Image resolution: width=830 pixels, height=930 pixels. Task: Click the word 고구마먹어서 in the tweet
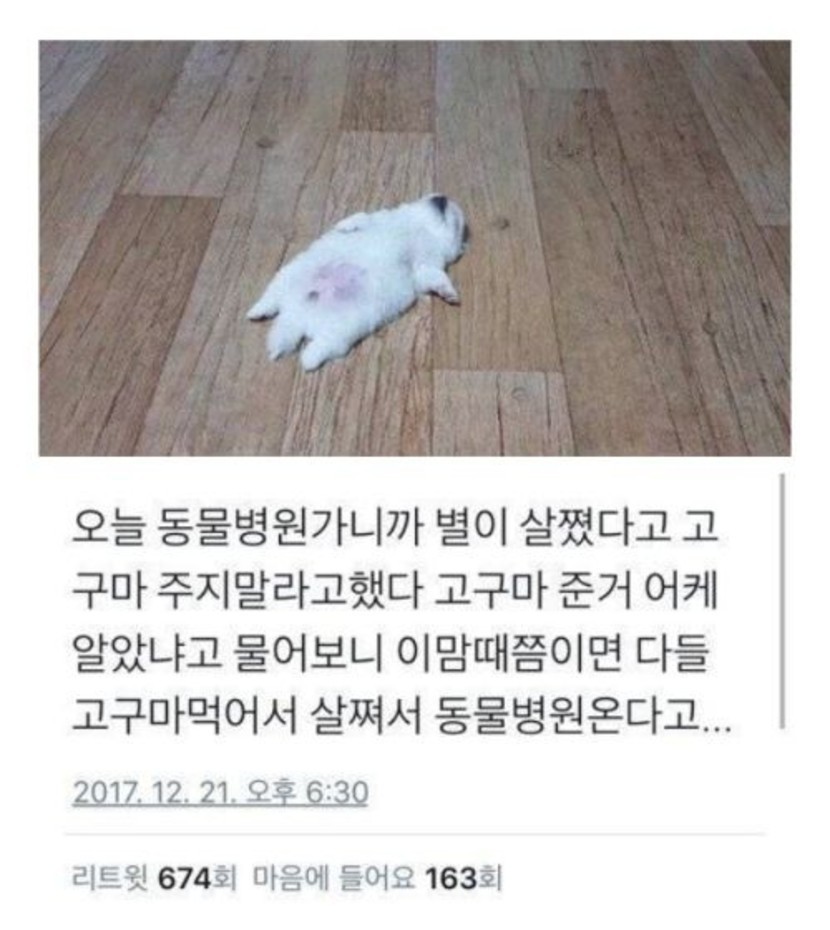click(x=184, y=716)
